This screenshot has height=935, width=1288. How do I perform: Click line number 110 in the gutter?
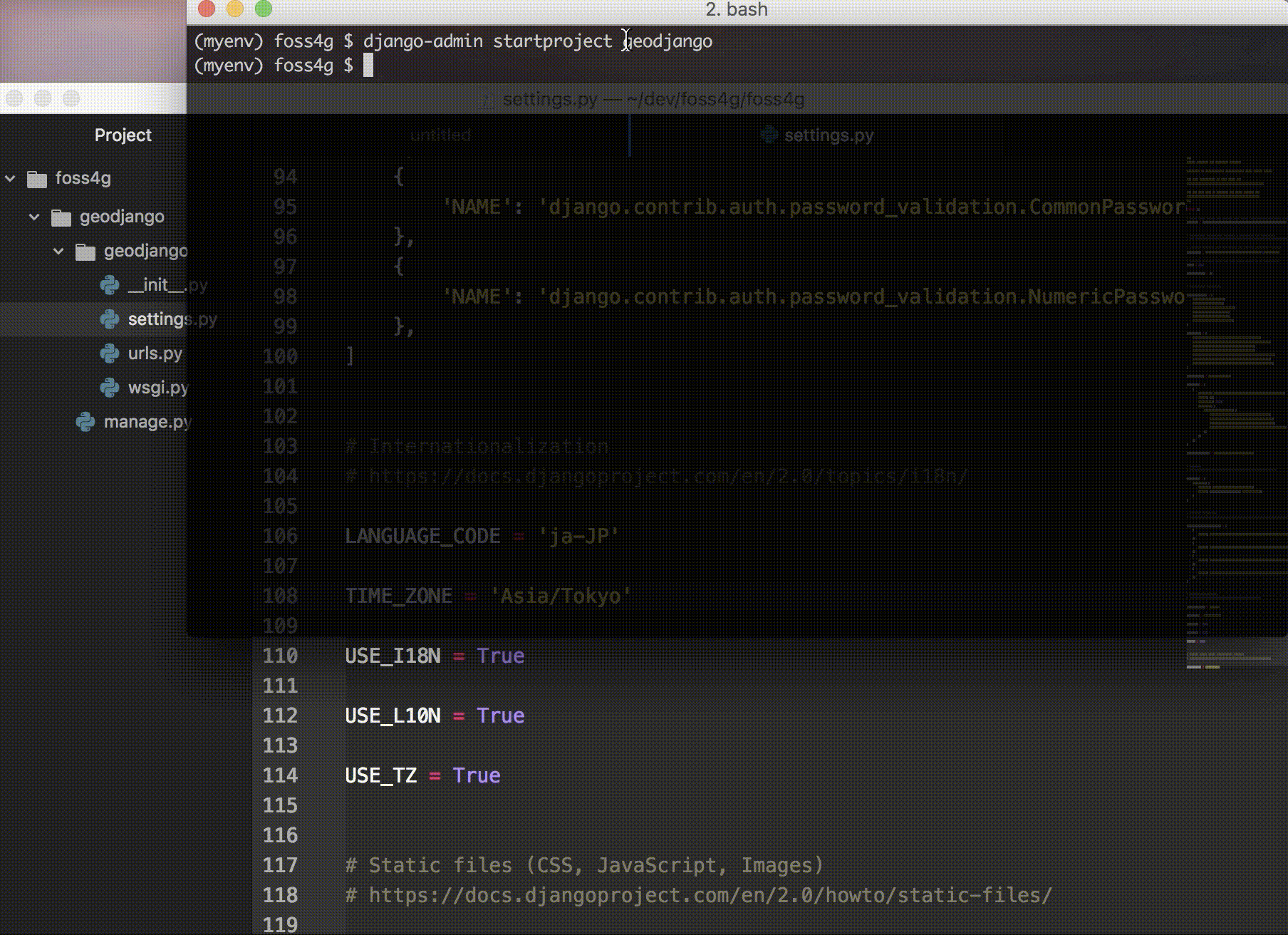coord(280,656)
